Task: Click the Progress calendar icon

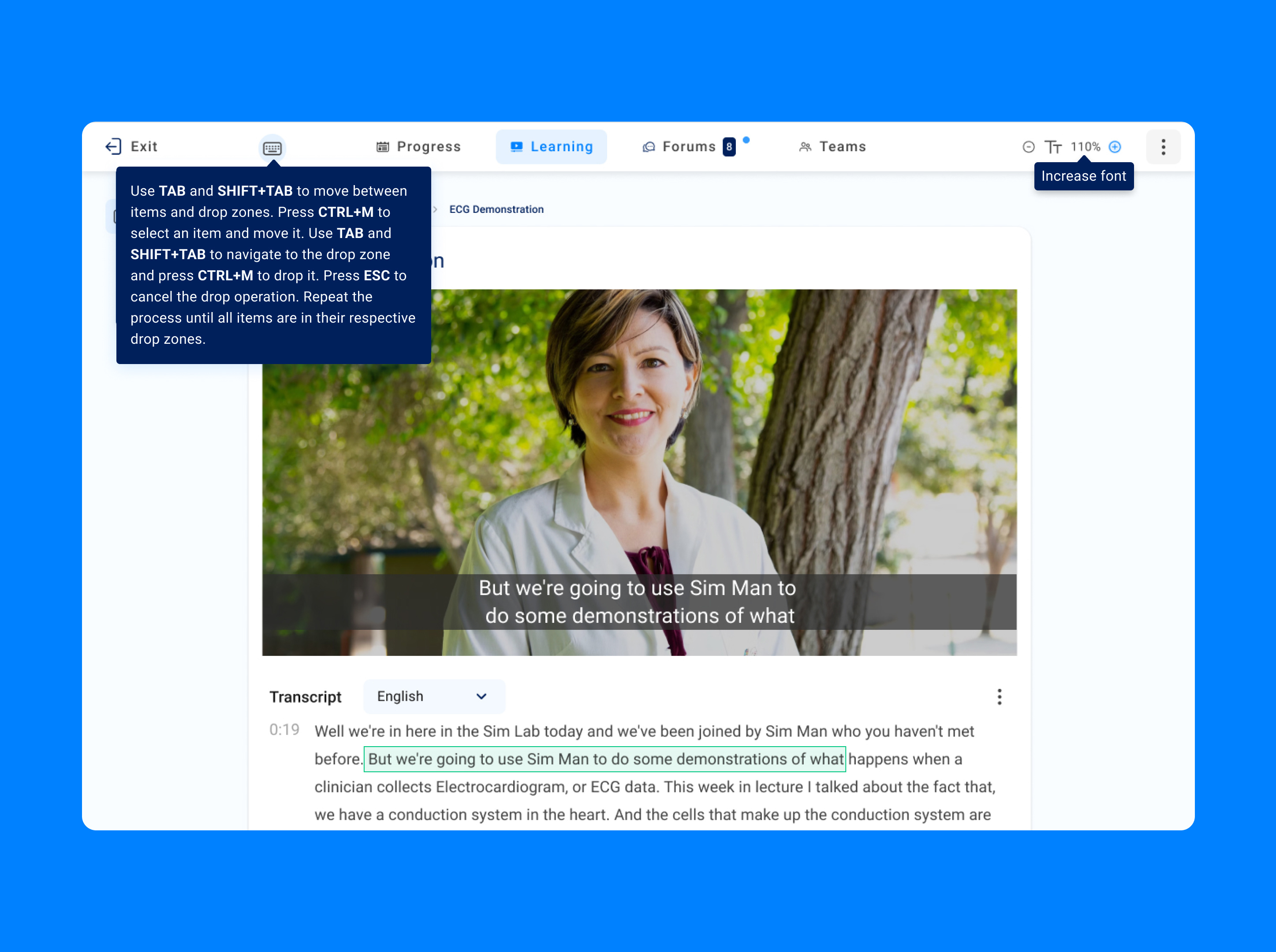Action: click(x=383, y=147)
